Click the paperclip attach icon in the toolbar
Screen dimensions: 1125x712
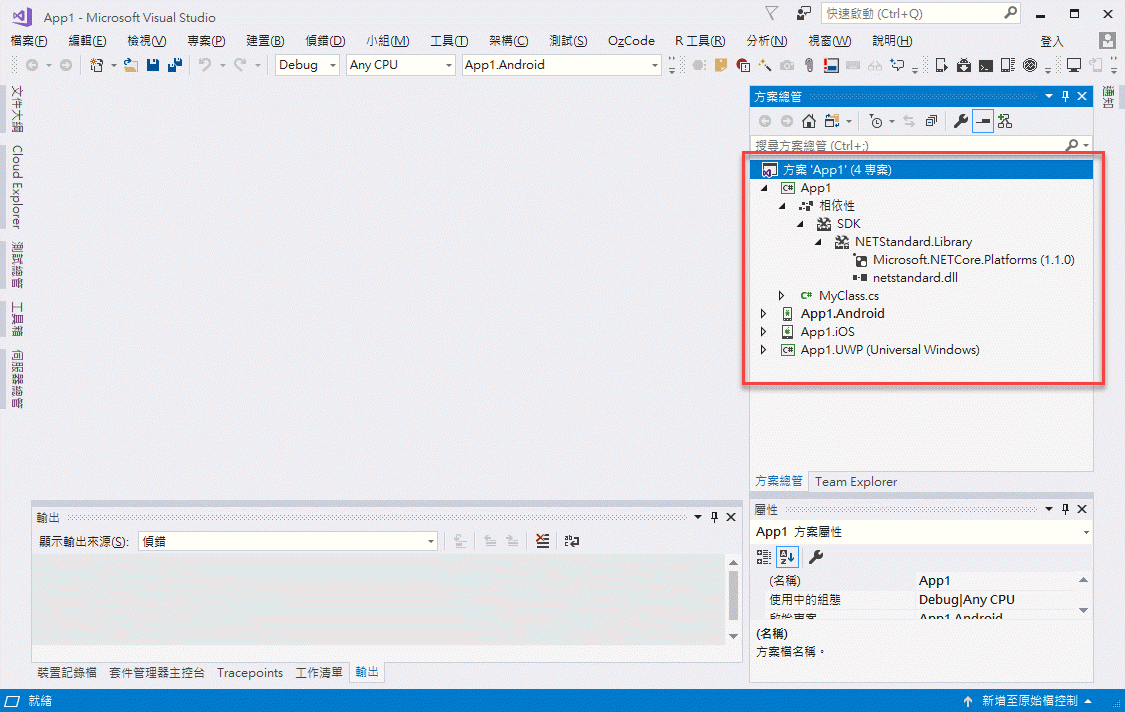click(x=809, y=65)
